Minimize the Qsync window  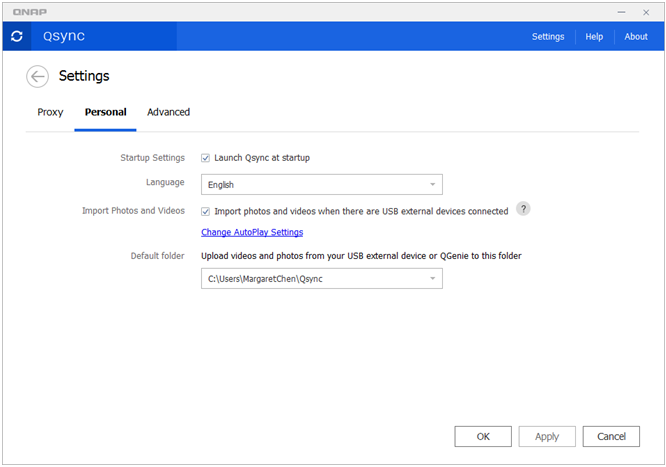(621, 12)
